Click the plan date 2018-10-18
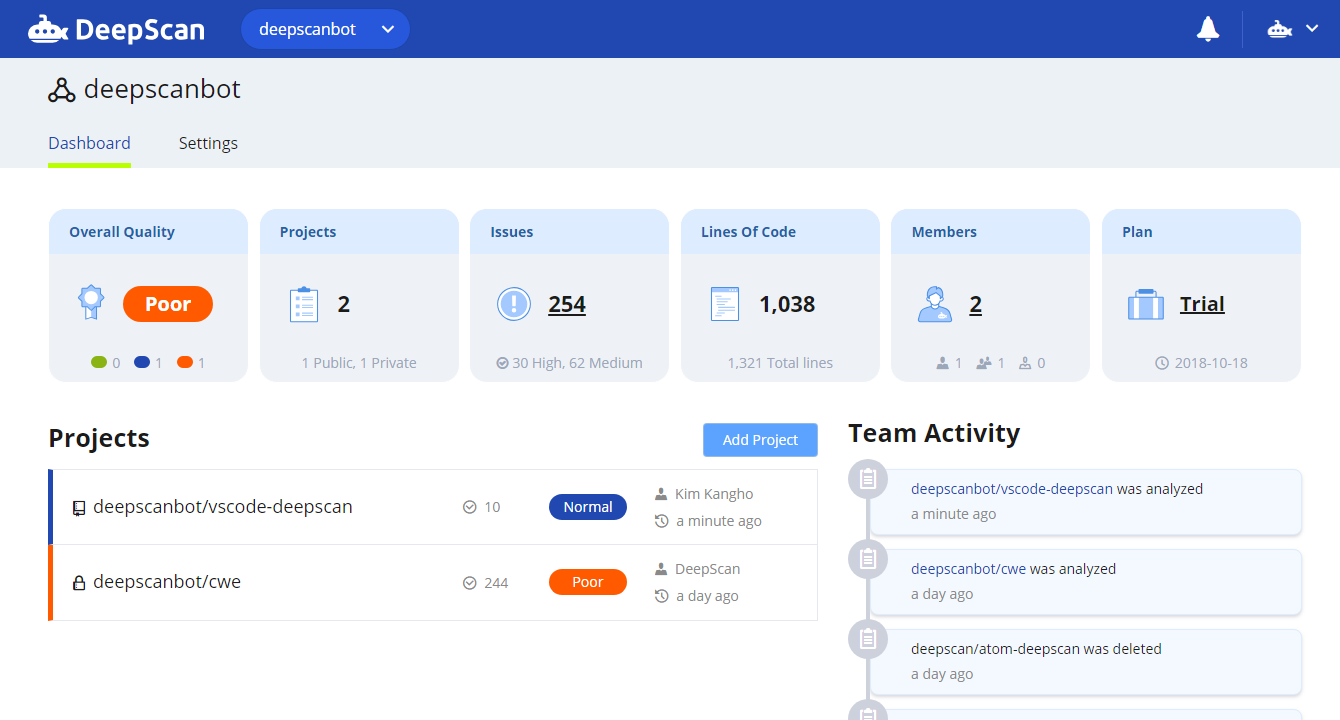This screenshot has height=720, width=1340. [1210, 363]
